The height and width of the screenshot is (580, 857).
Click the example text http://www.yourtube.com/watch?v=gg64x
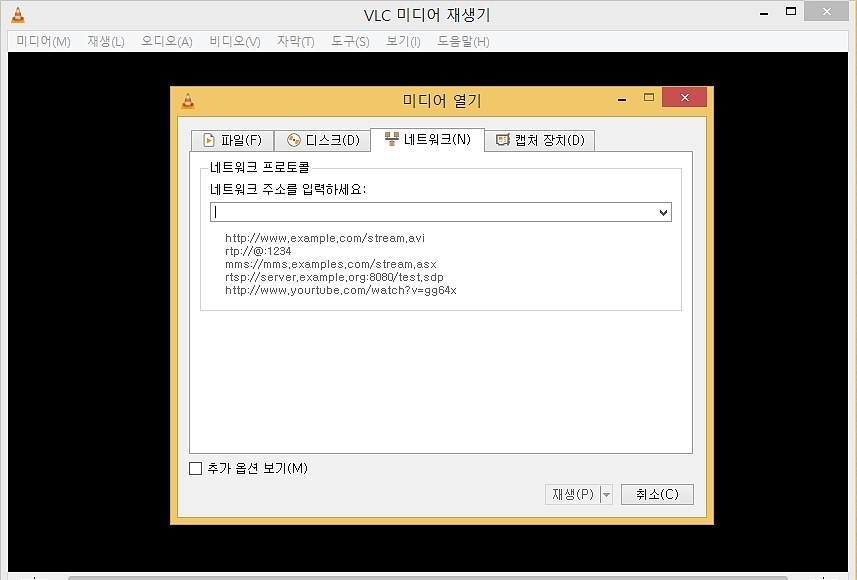click(341, 290)
